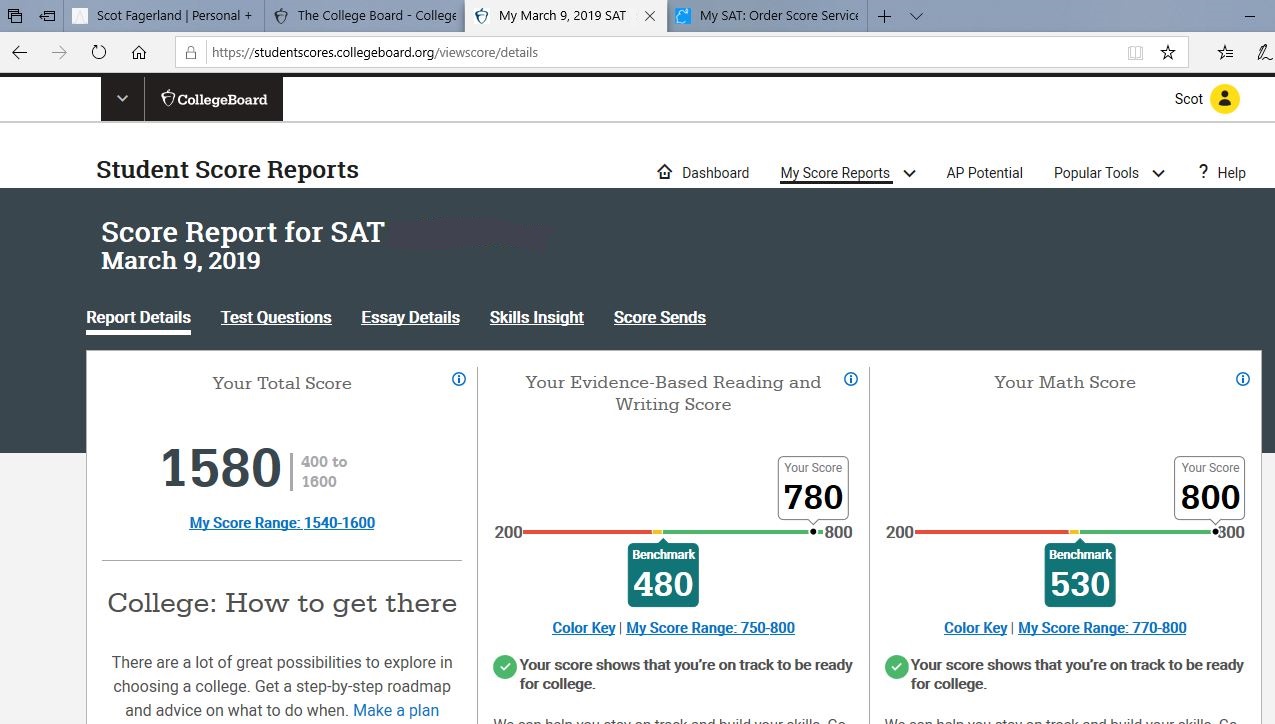This screenshot has height=724, width=1275.
Task: Click the 1580 total score number
Action: tap(221, 469)
